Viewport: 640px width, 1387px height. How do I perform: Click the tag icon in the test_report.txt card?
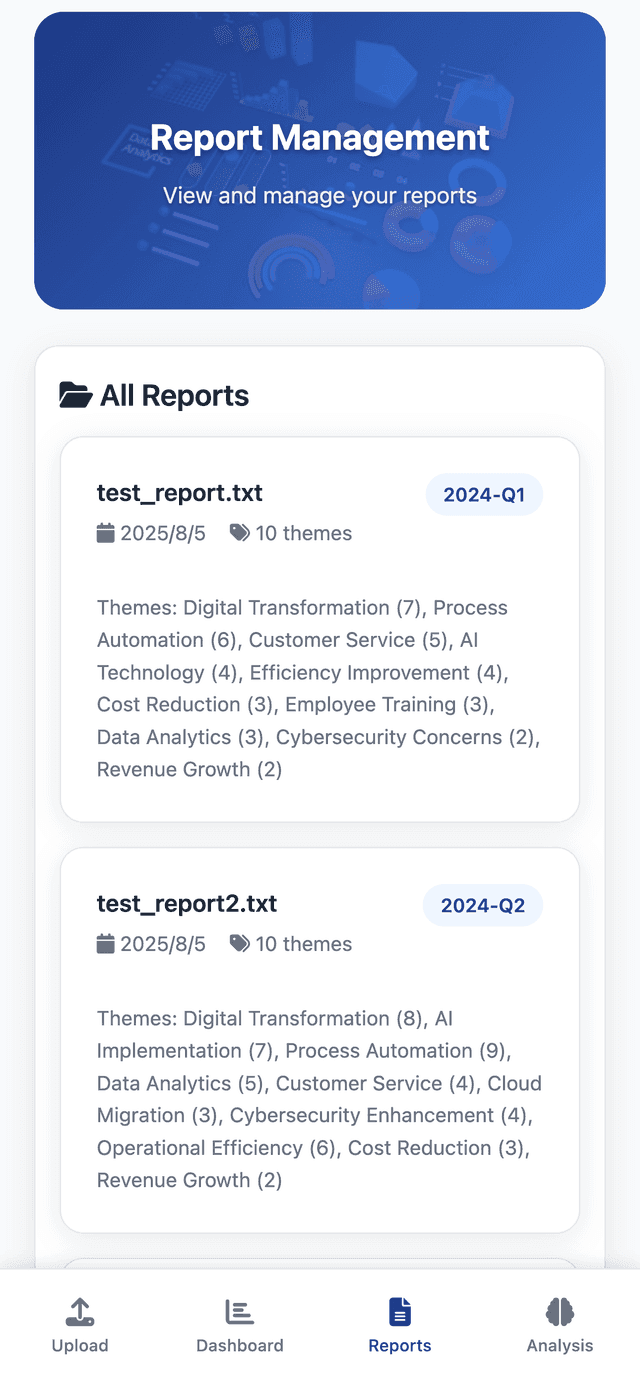(239, 533)
